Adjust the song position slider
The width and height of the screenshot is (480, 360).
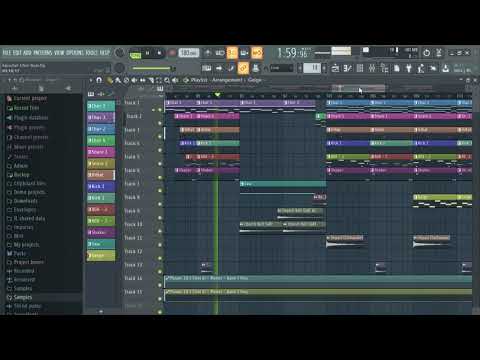[153, 69]
